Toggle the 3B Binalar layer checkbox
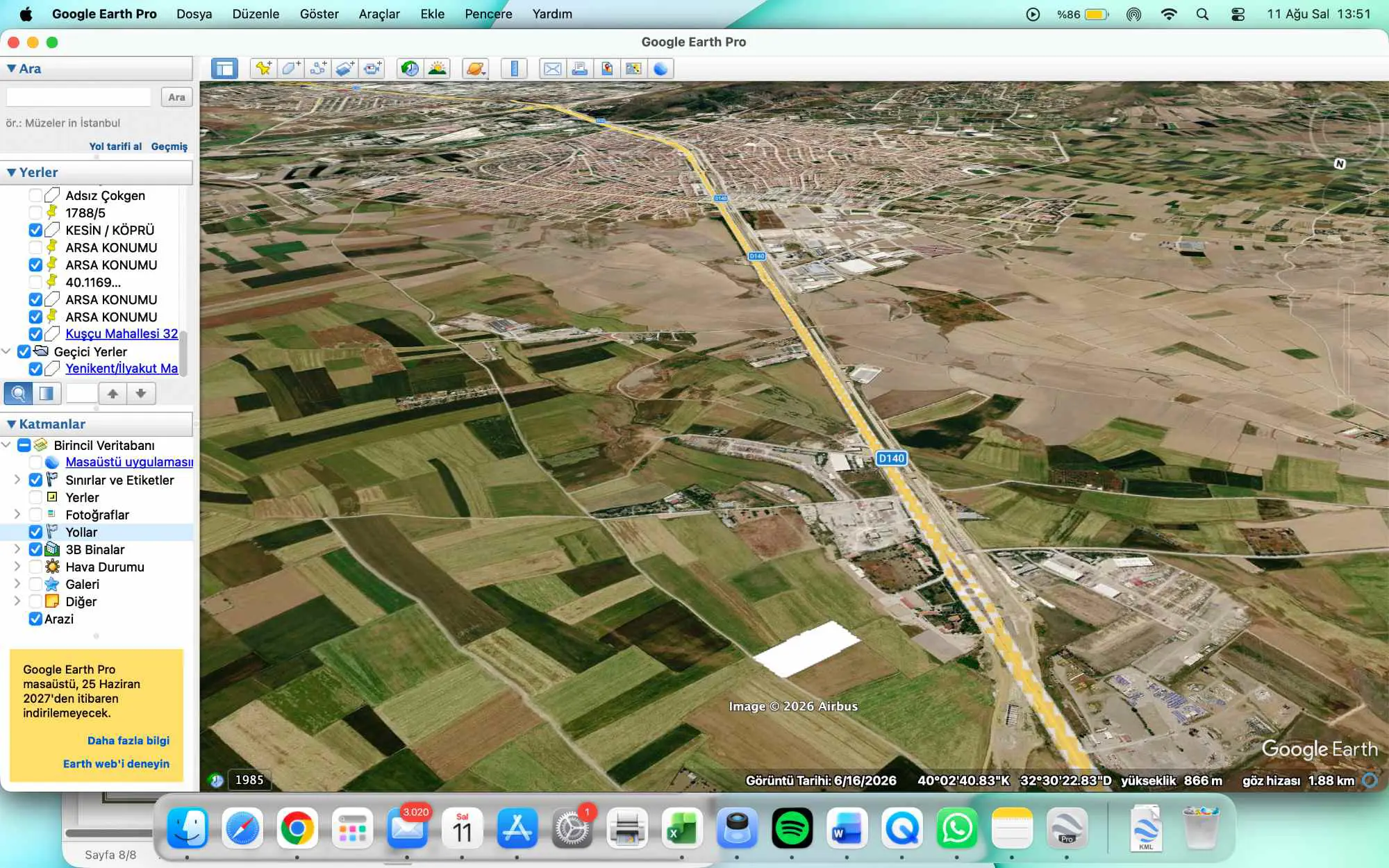Screen dimensions: 1389x868 click(x=35, y=549)
